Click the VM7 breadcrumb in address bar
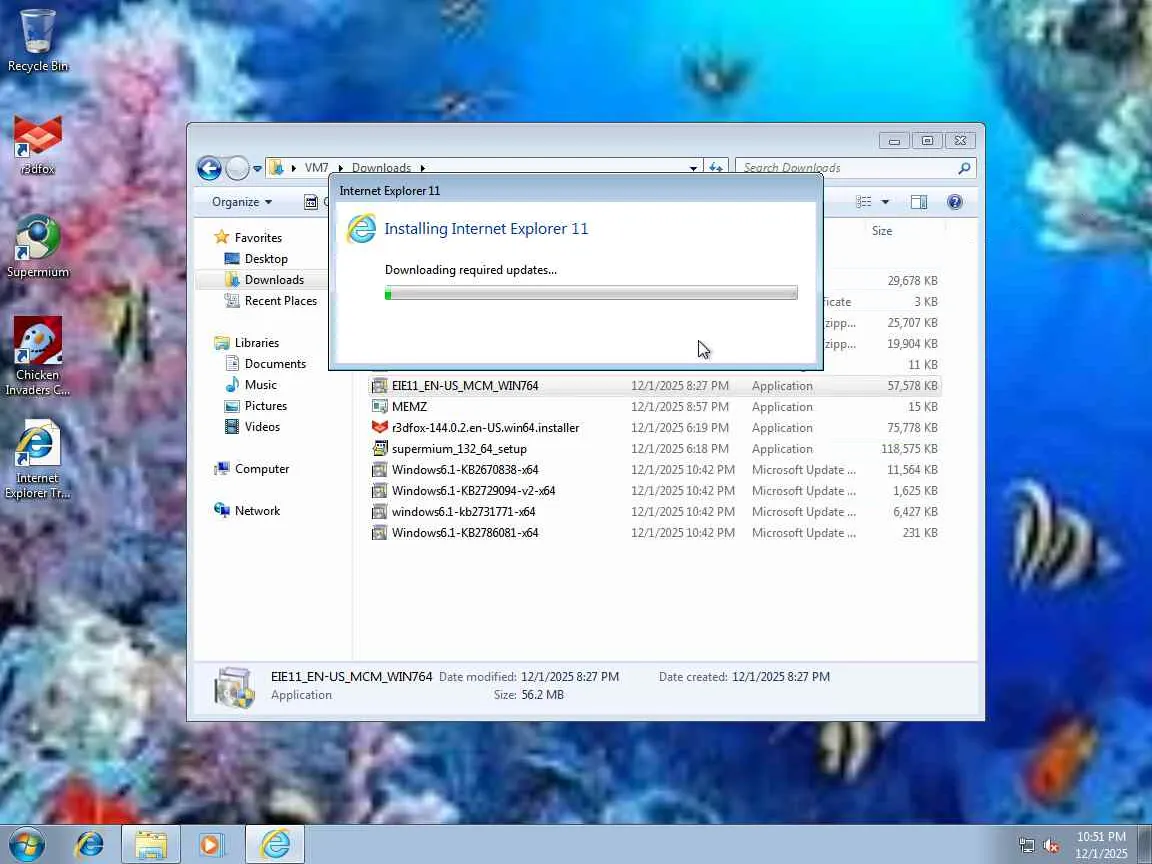Screen dimensions: 1152x864 [317, 168]
